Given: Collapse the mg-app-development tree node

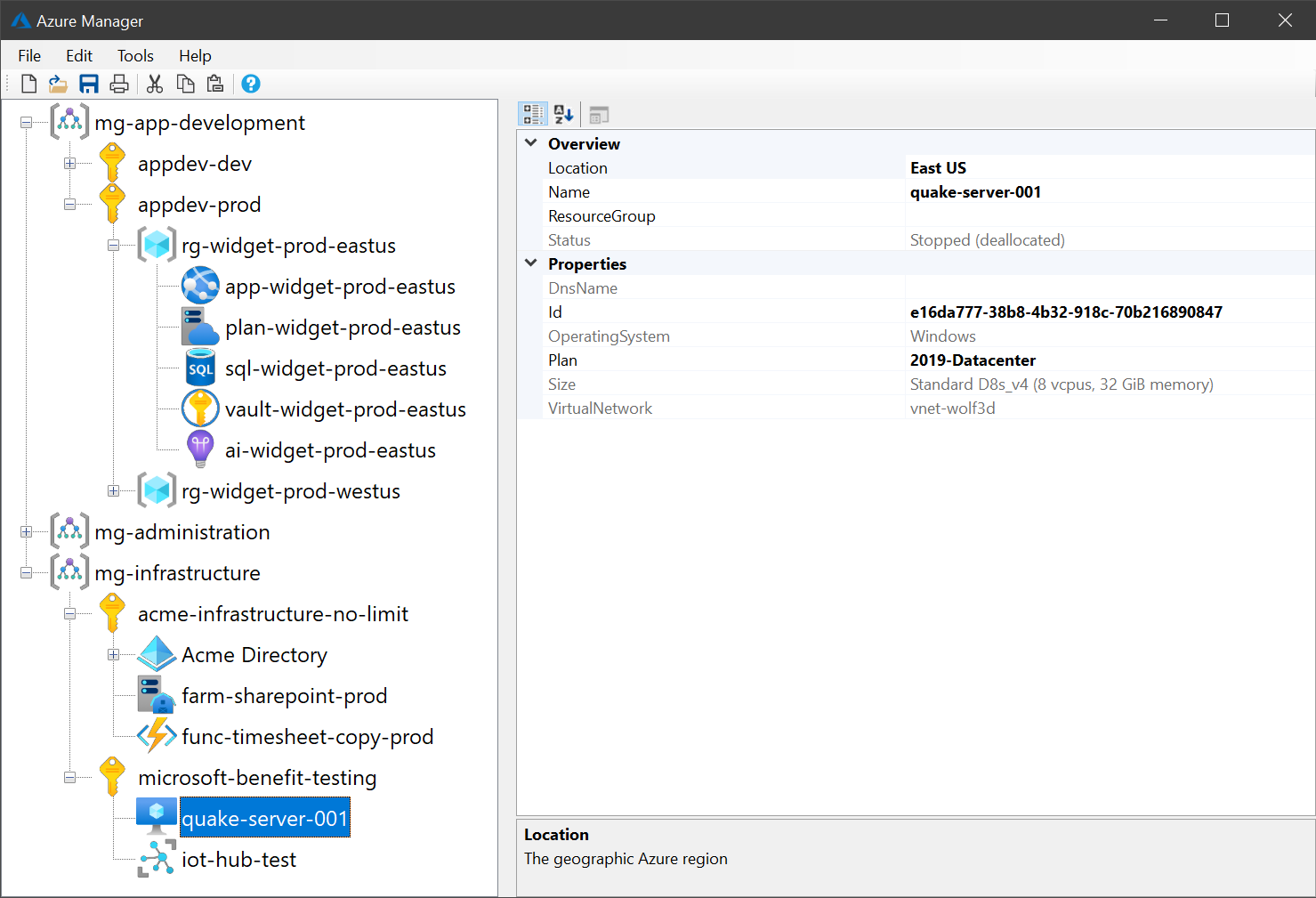Looking at the screenshot, I should 27,123.
